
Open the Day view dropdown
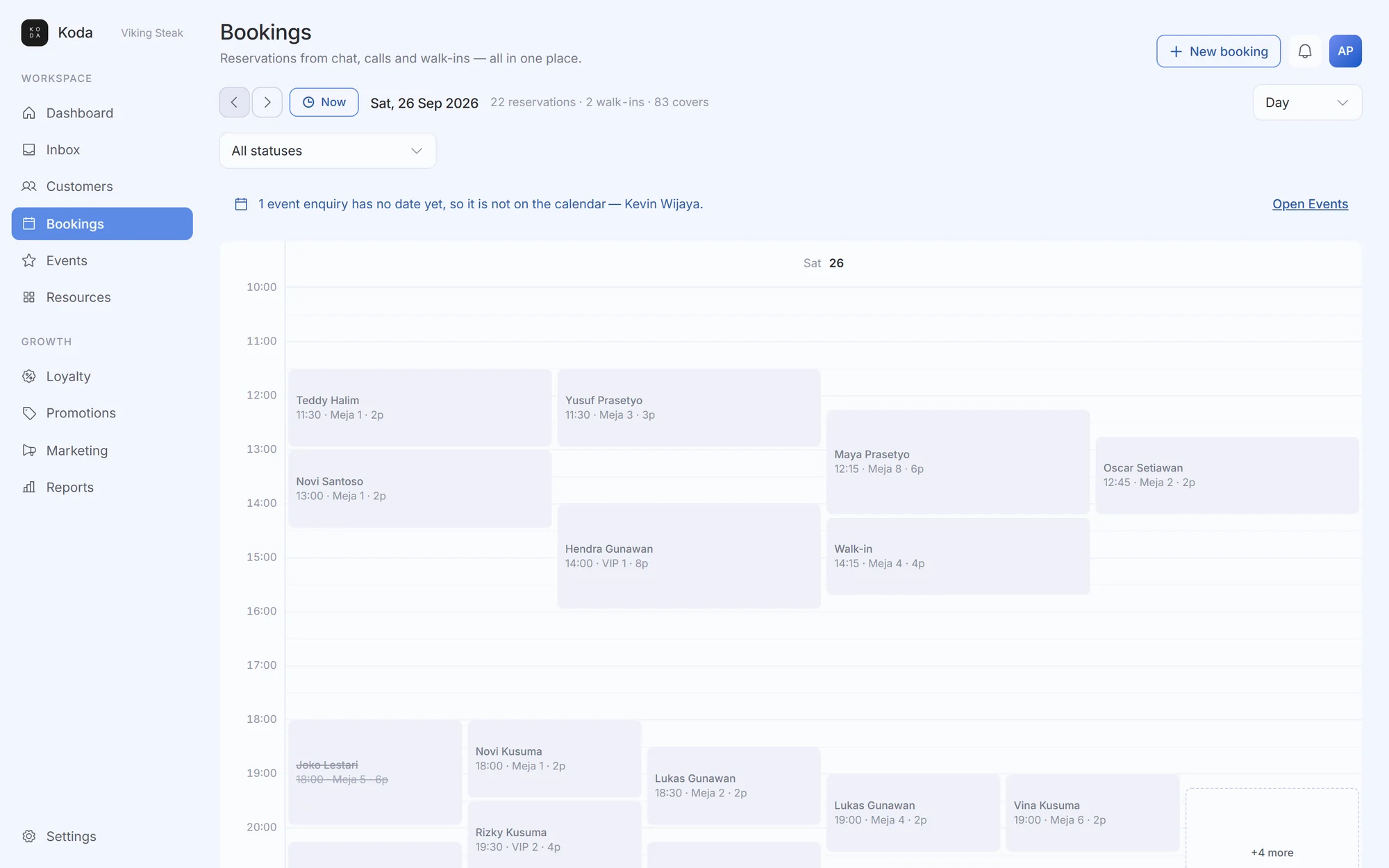pos(1307,102)
